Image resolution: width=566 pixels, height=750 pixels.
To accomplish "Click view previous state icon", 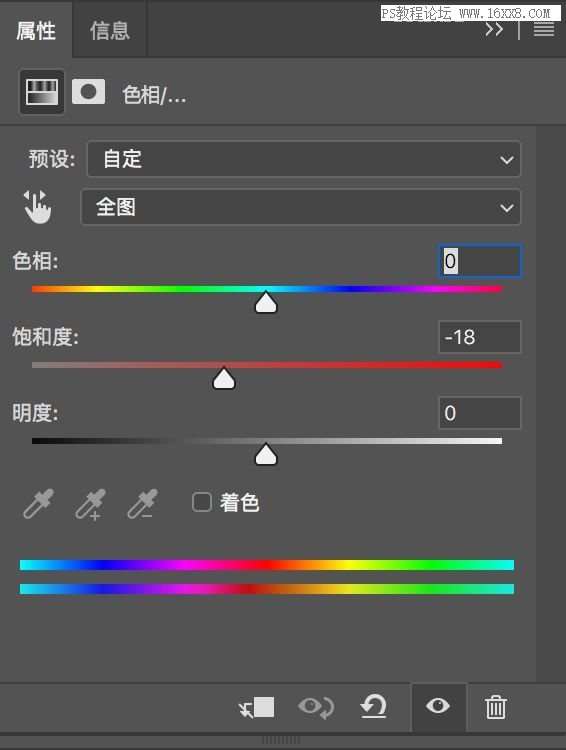I will [x=316, y=707].
